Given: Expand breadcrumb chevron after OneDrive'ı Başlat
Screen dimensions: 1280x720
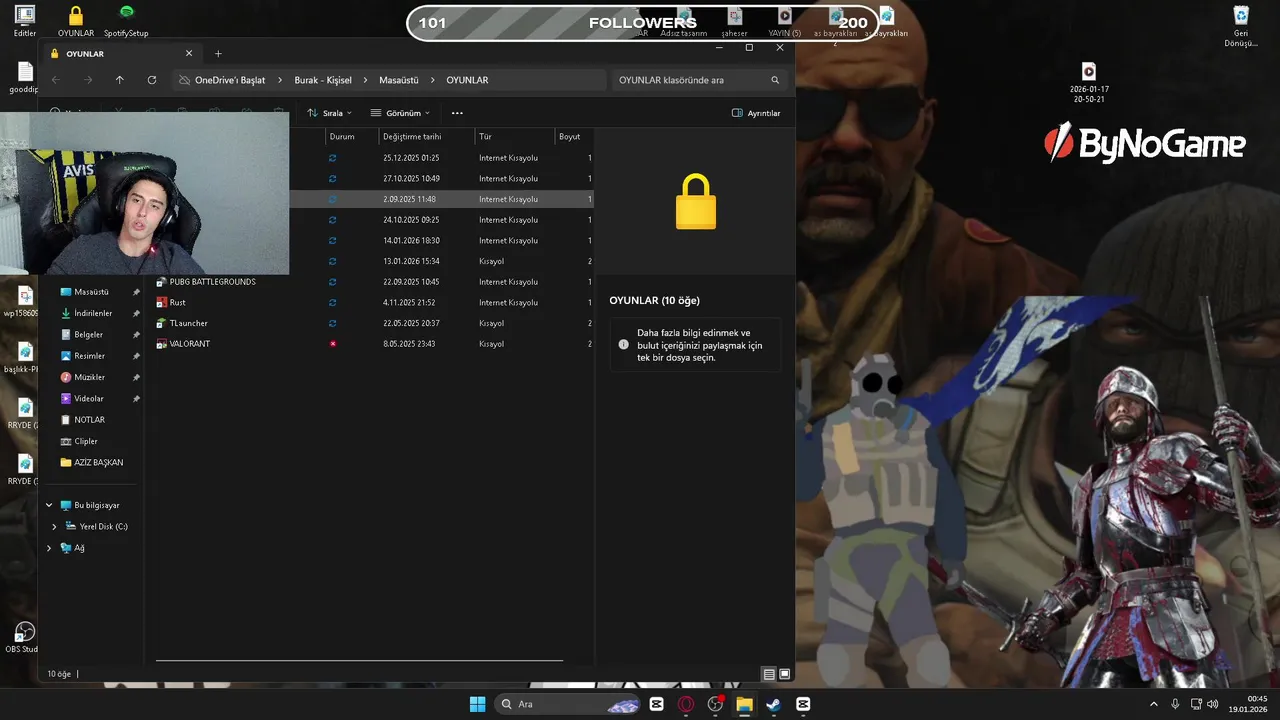Looking at the screenshot, I should coord(279,80).
